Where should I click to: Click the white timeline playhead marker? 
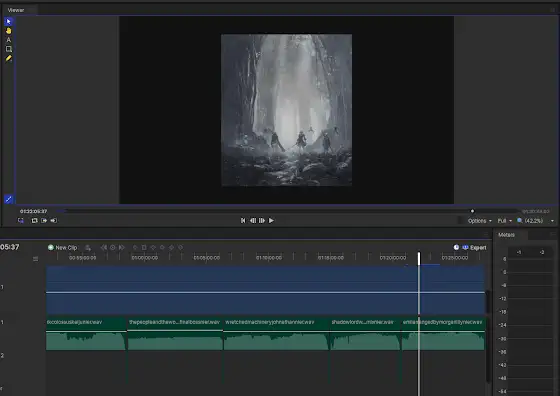pyautogui.click(x=419, y=259)
